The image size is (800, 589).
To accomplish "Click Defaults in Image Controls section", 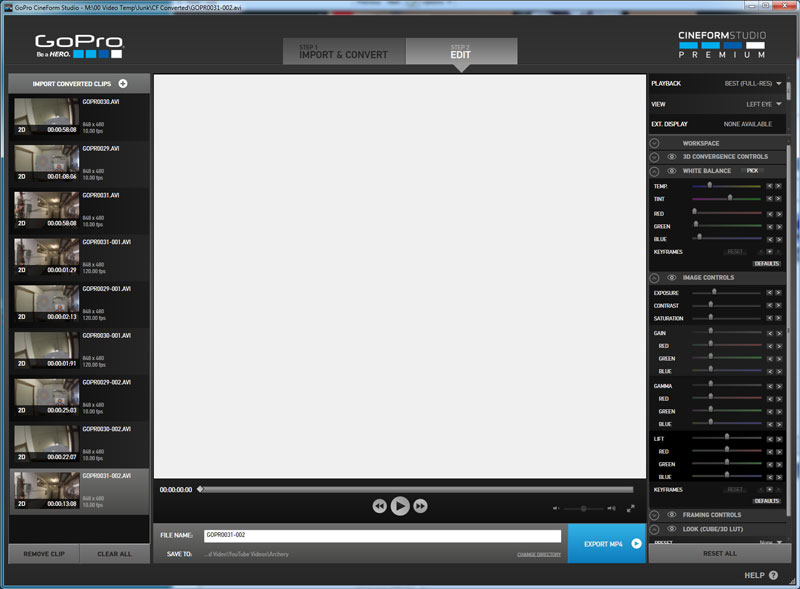I will (x=766, y=501).
